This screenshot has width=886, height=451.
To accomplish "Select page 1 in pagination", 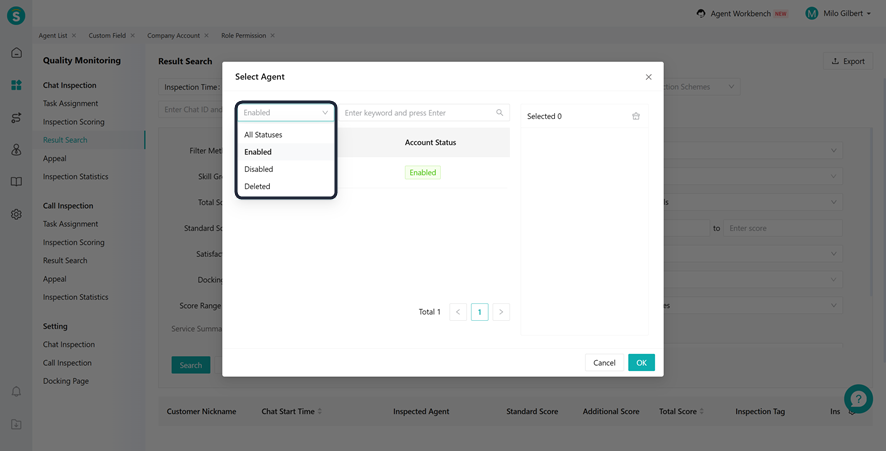I will [x=479, y=312].
